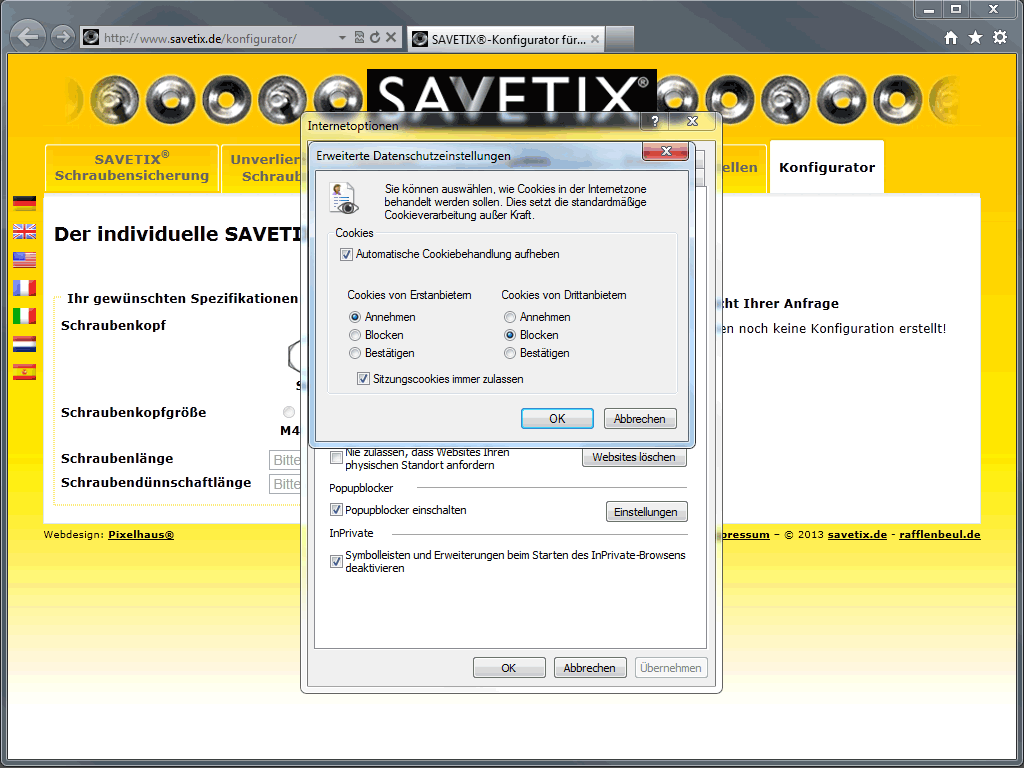Open the address bar dropdown arrow
The width and height of the screenshot is (1024, 768).
coord(342,38)
